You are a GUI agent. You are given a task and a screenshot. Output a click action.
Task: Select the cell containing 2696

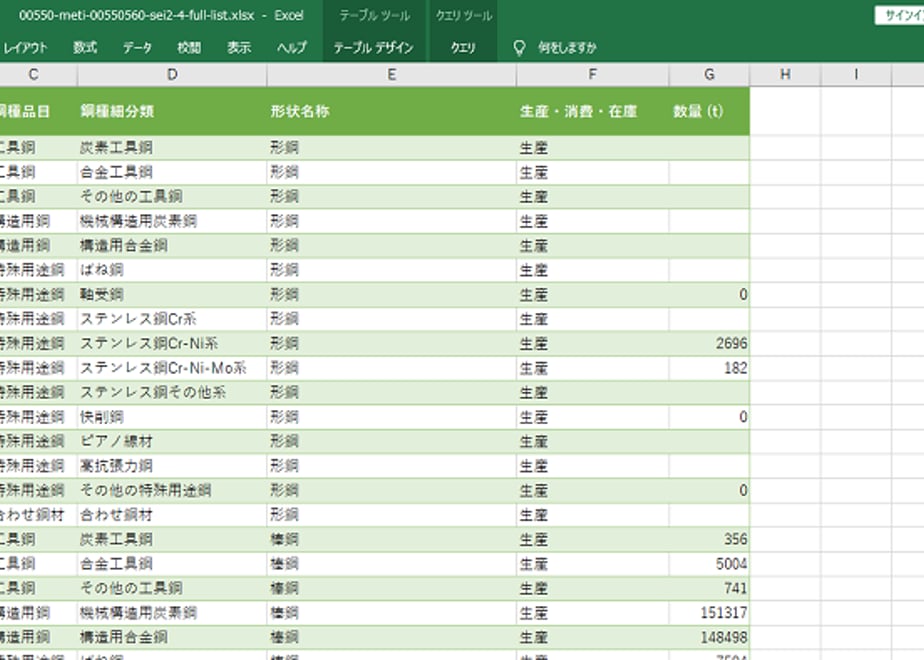(709, 344)
